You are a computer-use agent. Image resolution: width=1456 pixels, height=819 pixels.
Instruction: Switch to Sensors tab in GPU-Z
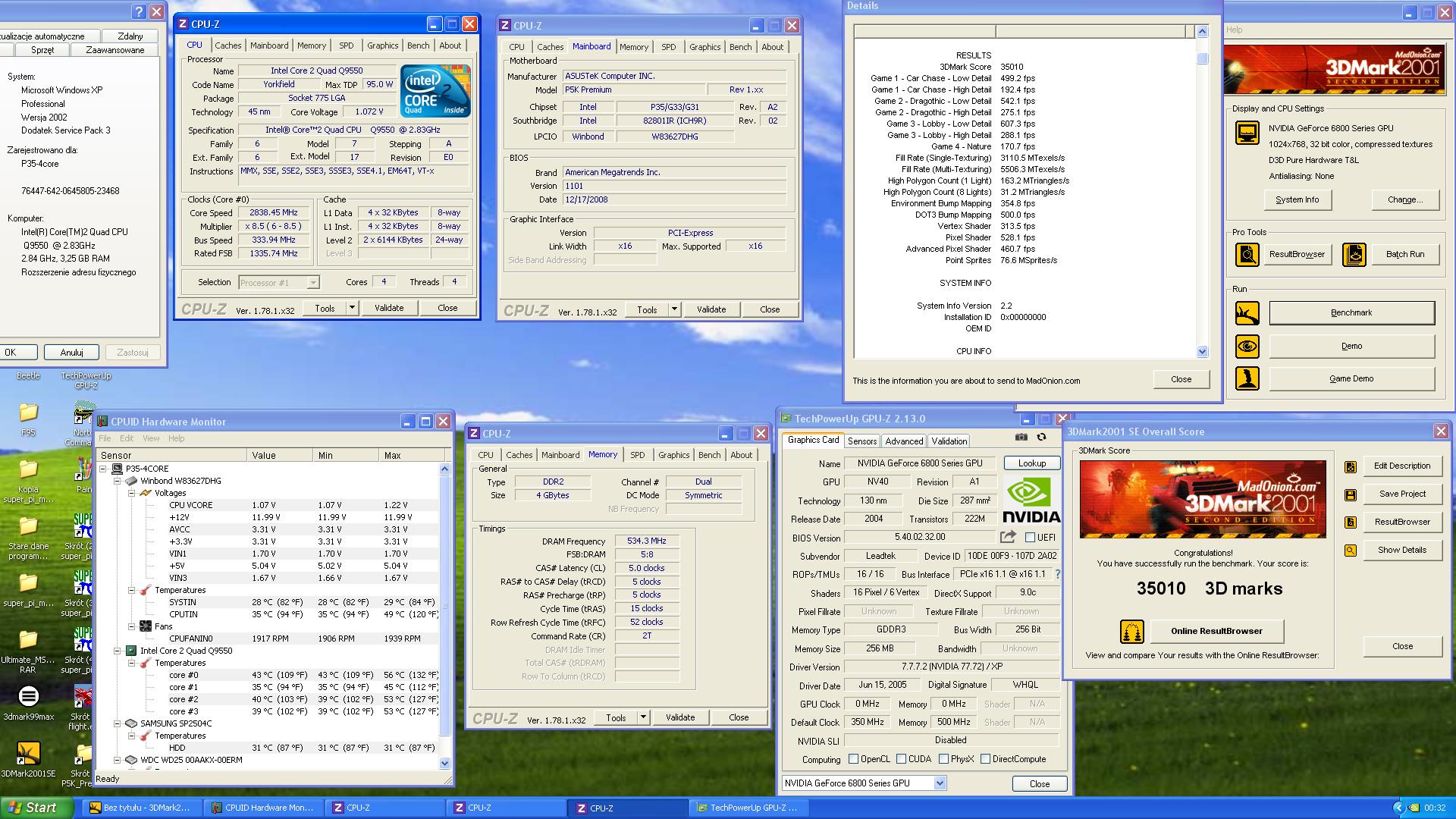point(862,441)
